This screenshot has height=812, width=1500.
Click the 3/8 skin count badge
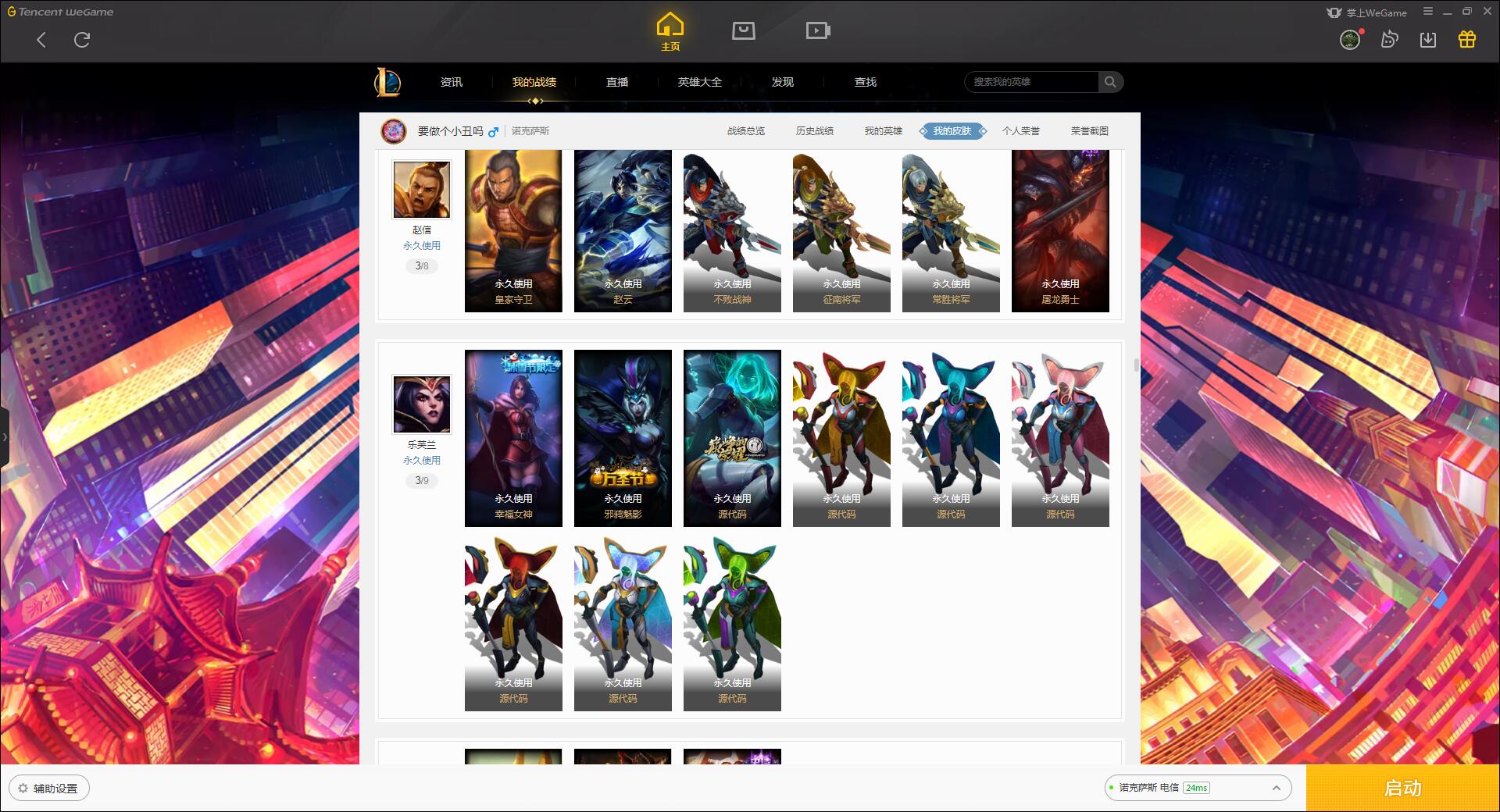click(422, 266)
